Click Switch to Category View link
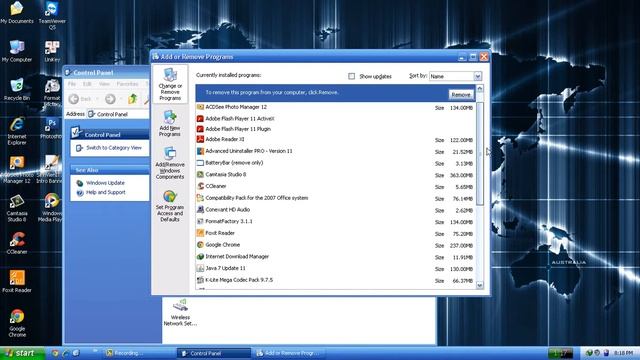The image size is (640, 360). click(x=114, y=148)
